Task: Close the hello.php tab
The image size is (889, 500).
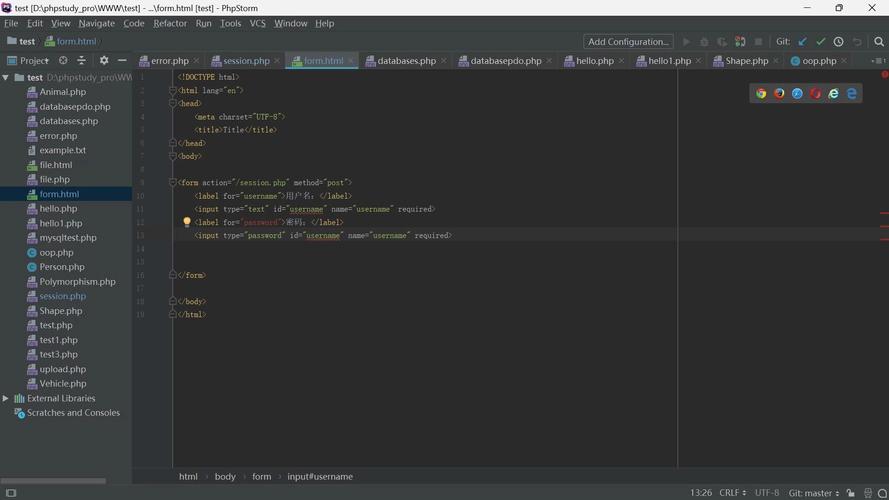Action: click(x=621, y=61)
